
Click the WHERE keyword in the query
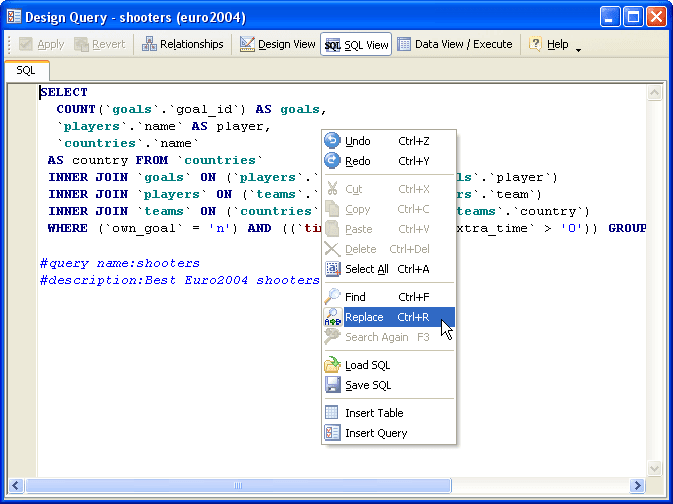[x=68, y=228]
